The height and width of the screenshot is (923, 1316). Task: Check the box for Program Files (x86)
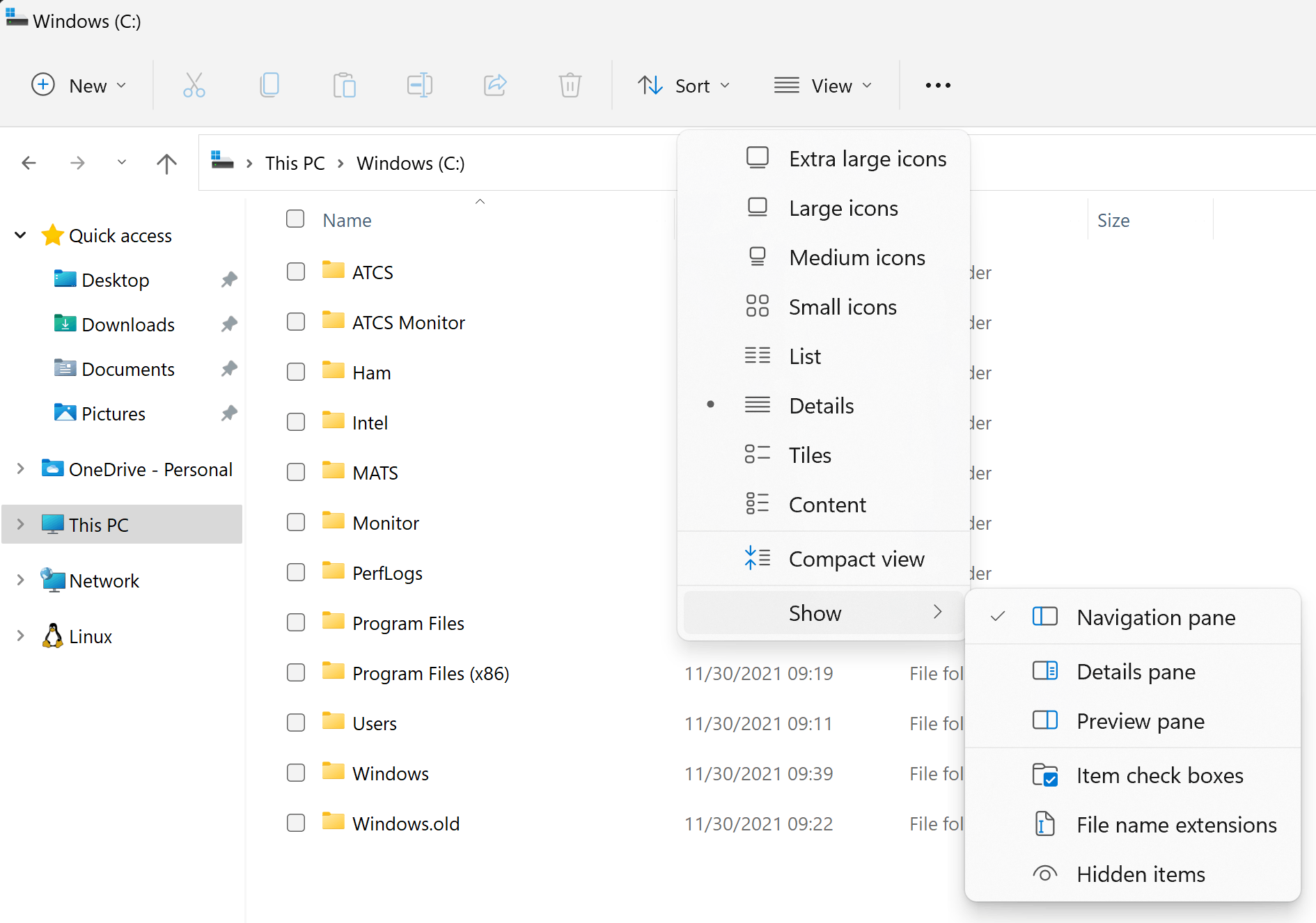click(296, 672)
